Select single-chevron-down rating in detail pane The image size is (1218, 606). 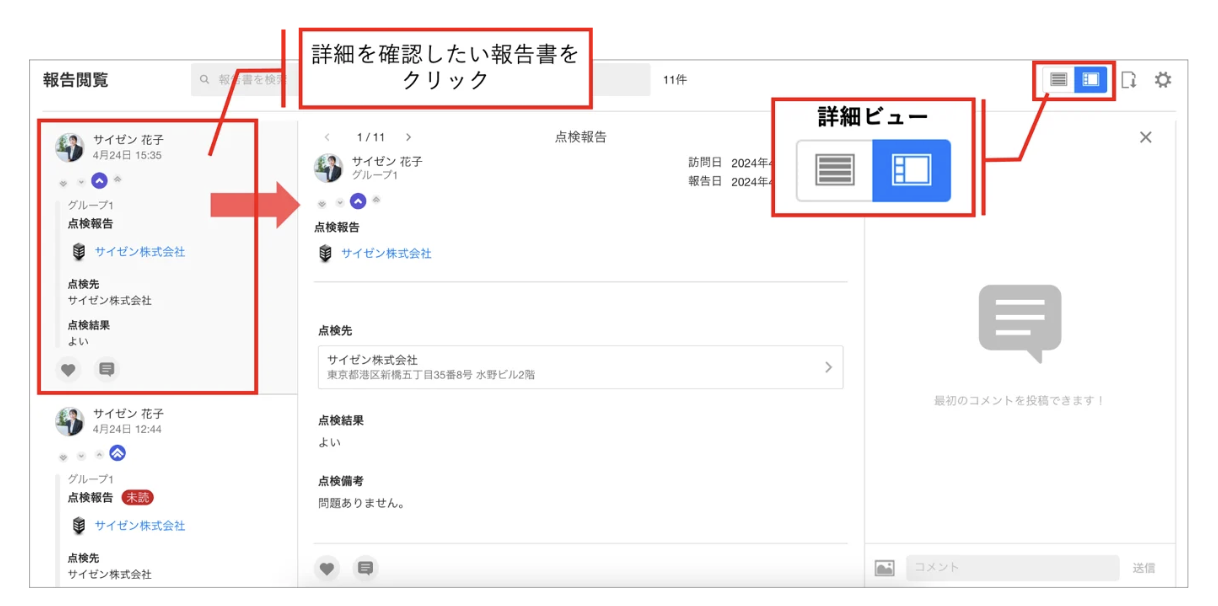click(340, 203)
